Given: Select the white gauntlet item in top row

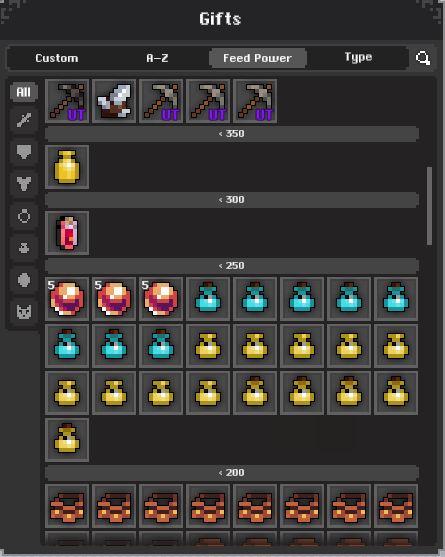Looking at the screenshot, I should point(114,101).
